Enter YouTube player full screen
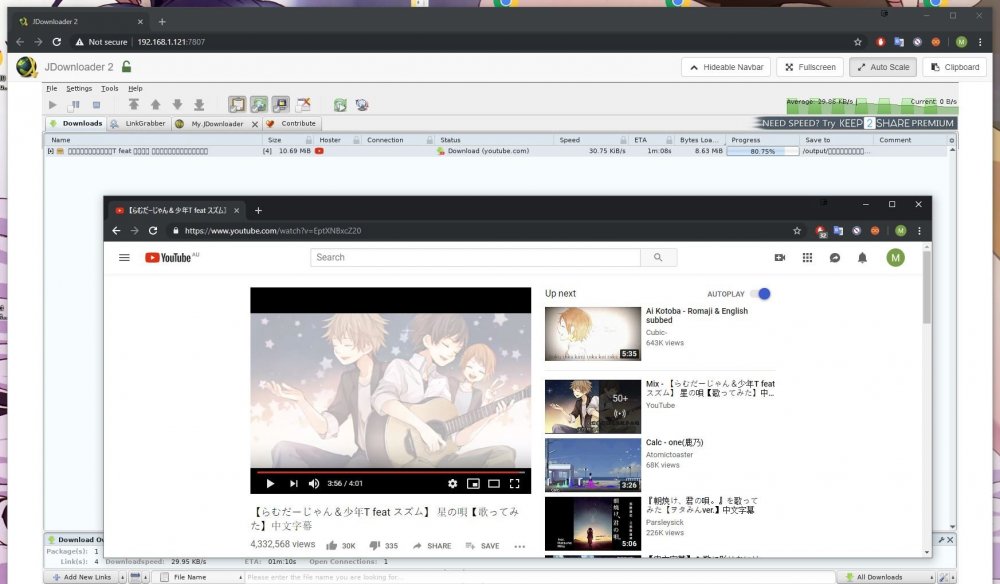 point(515,484)
